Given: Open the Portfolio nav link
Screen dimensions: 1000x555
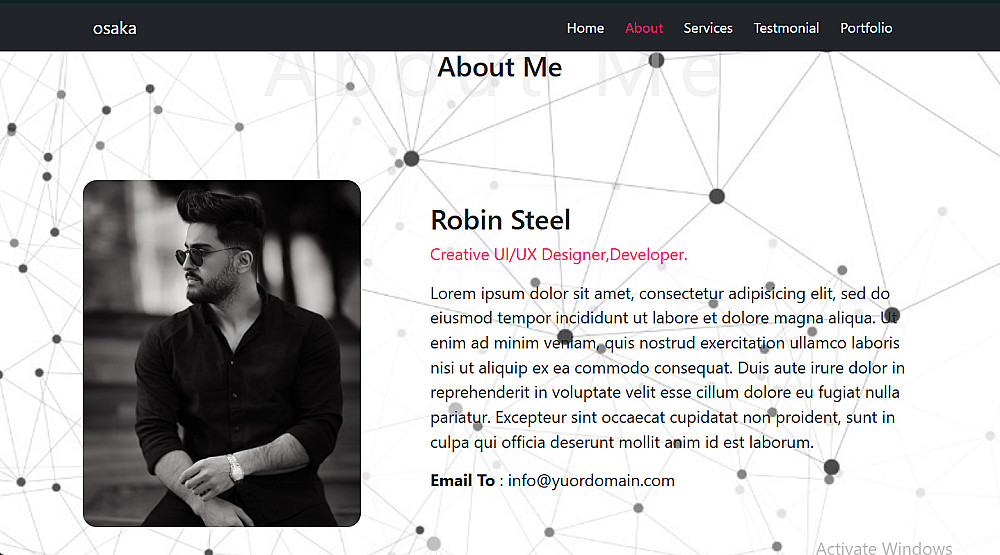Looking at the screenshot, I should pyautogui.click(x=866, y=28).
